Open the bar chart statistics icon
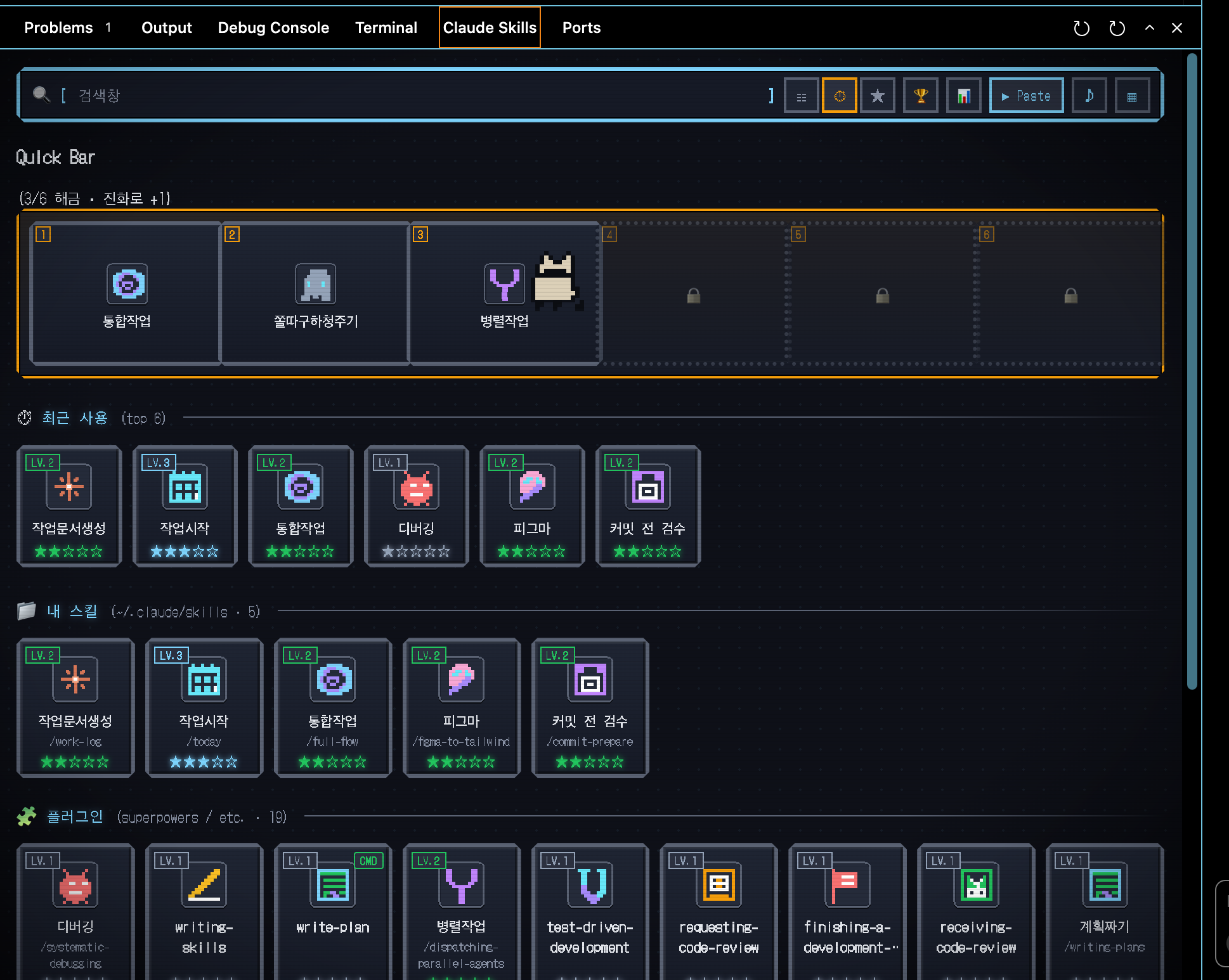The width and height of the screenshot is (1229, 980). 964,96
